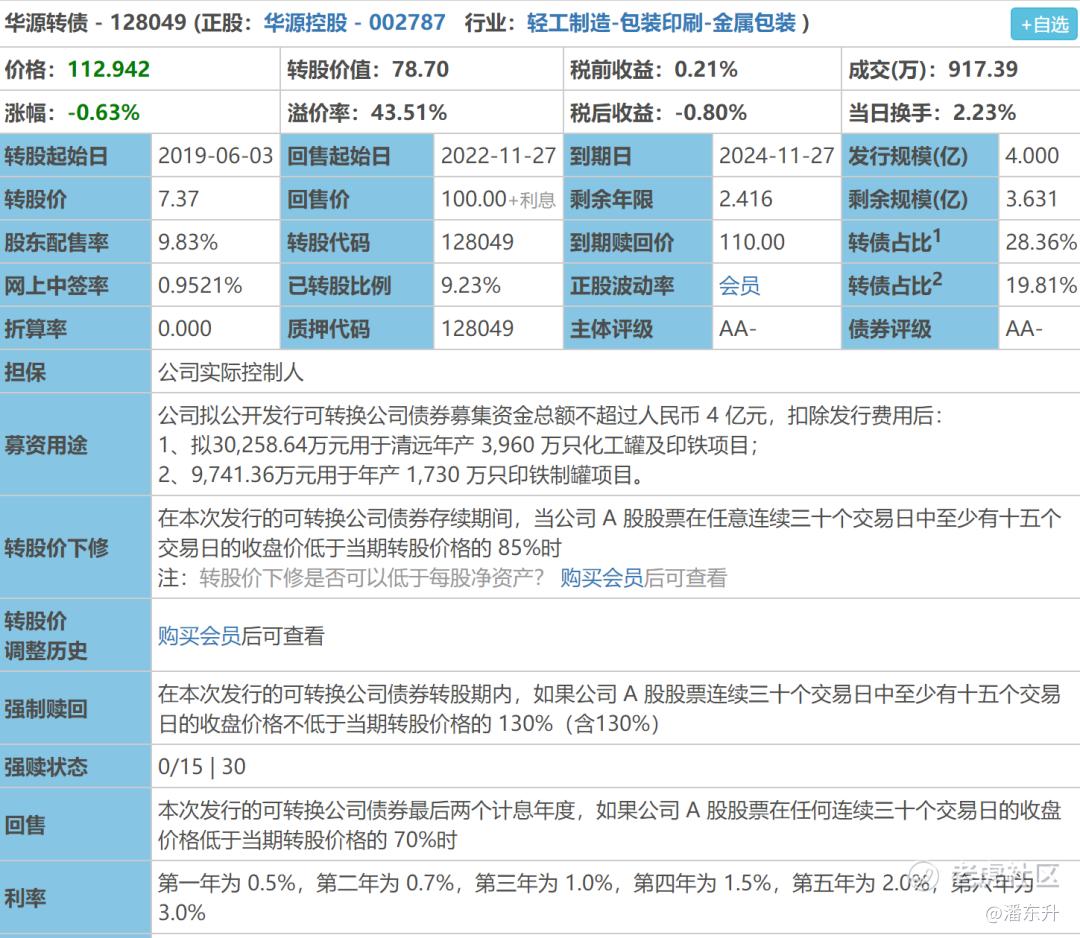Click the 转股起始日 header cell
Screen dimensions: 1080x938
[x=75, y=156]
